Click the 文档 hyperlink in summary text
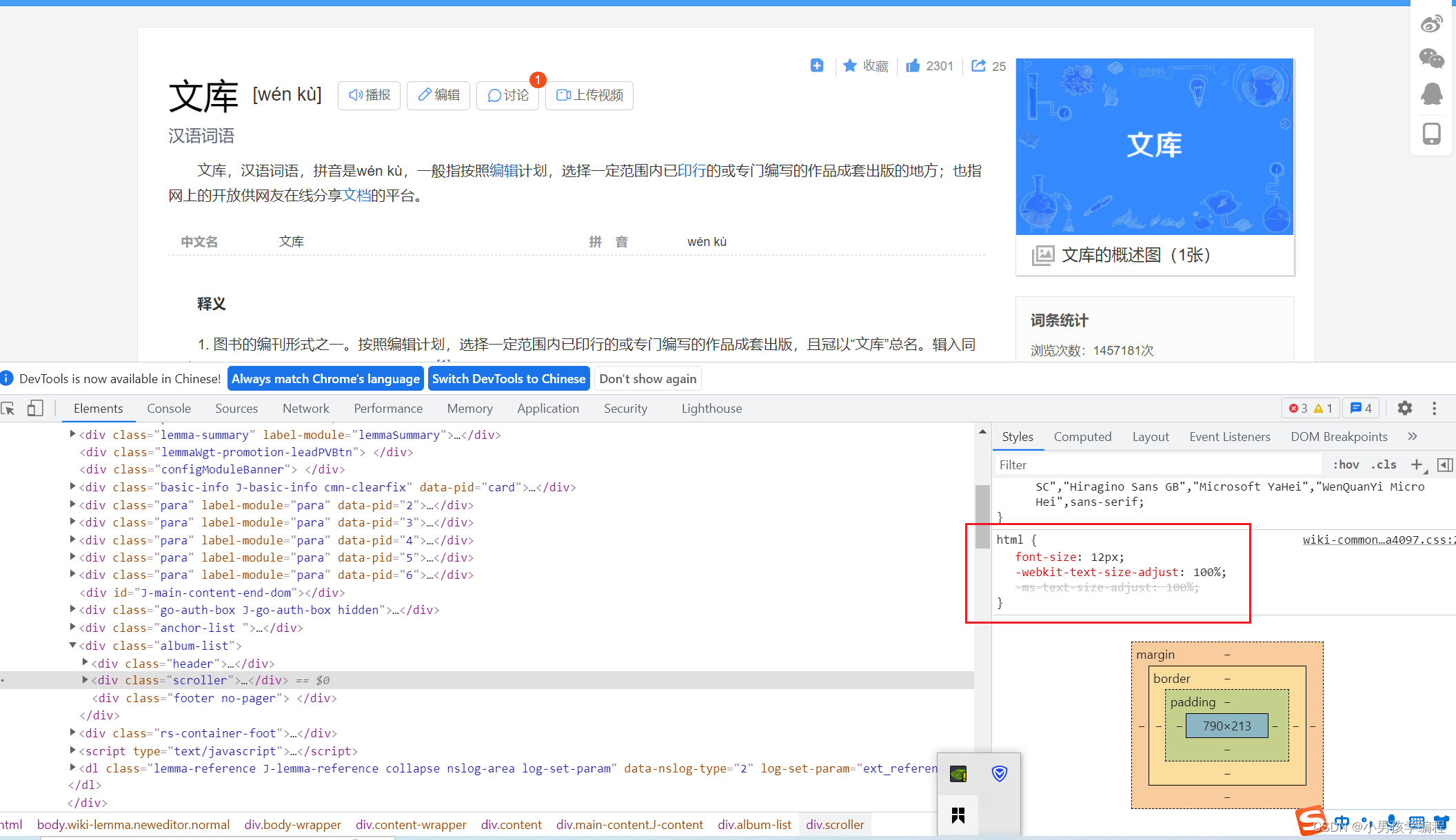Image resolution: width=1456 pixels, height=840 pixels. point(356,195)
